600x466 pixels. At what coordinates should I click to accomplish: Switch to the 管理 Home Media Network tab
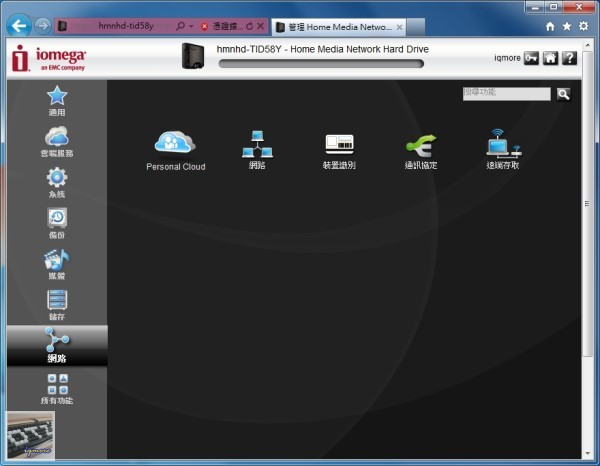click(339, 27)
